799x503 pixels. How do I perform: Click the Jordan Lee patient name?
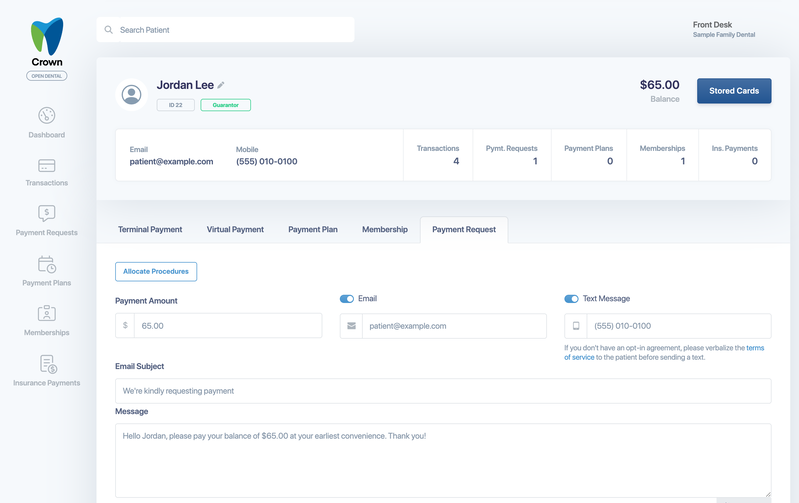(x=185, y=85)
